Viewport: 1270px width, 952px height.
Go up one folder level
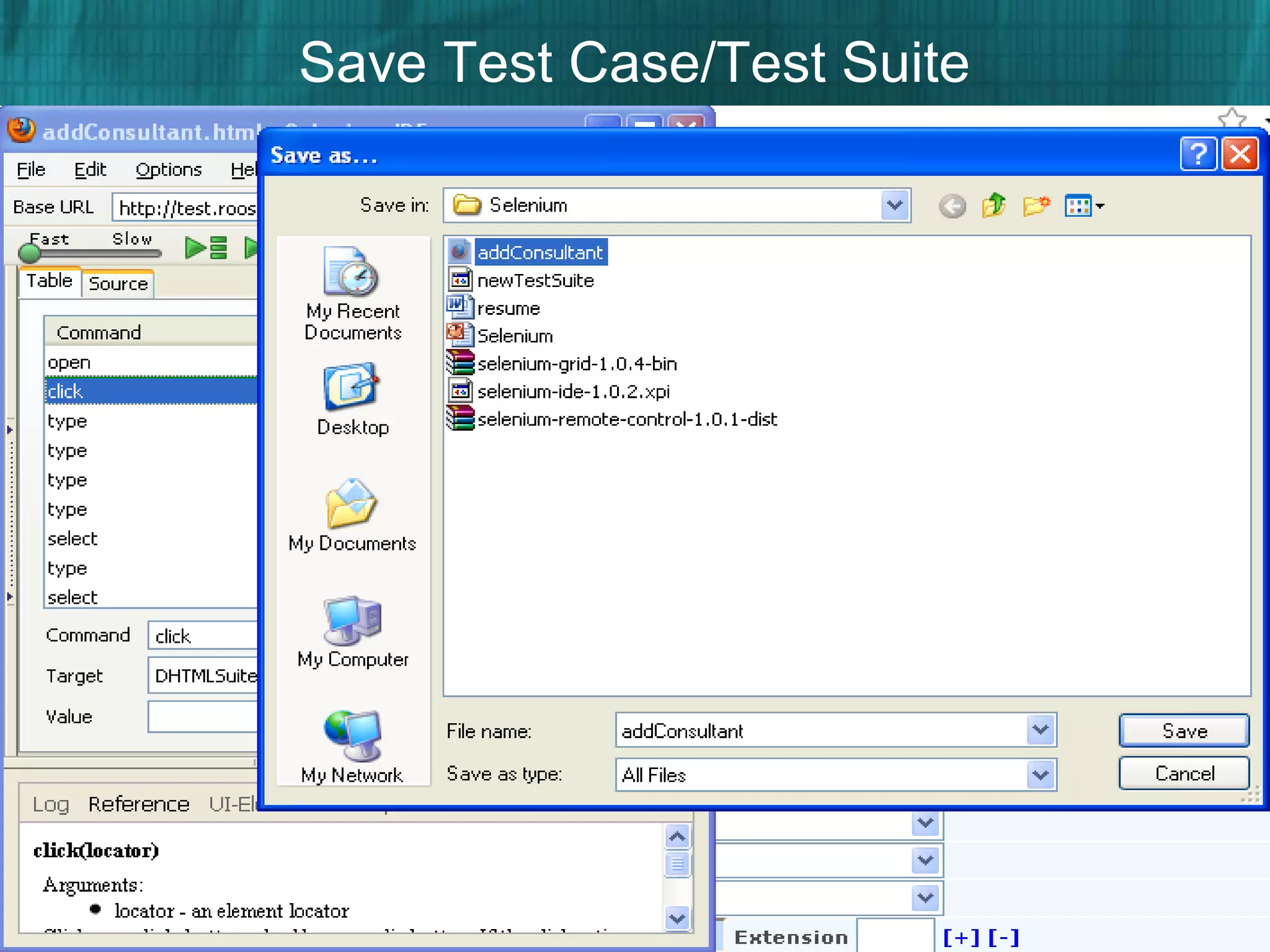(x=994, y=205)
